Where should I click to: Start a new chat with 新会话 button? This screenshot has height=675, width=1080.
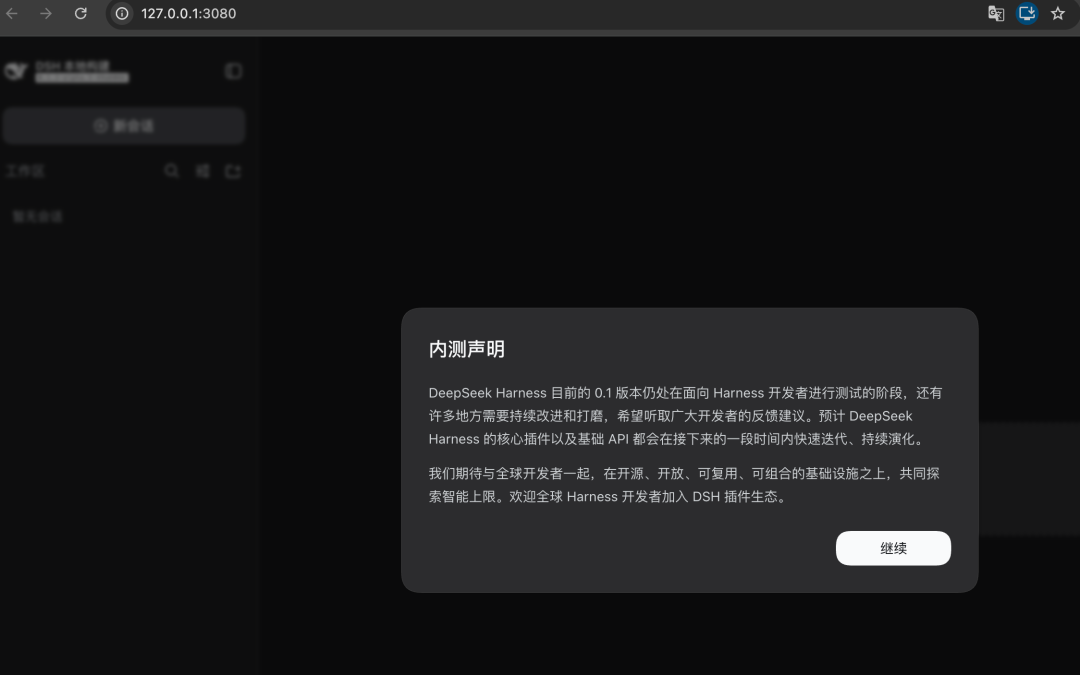coord(124,125)
